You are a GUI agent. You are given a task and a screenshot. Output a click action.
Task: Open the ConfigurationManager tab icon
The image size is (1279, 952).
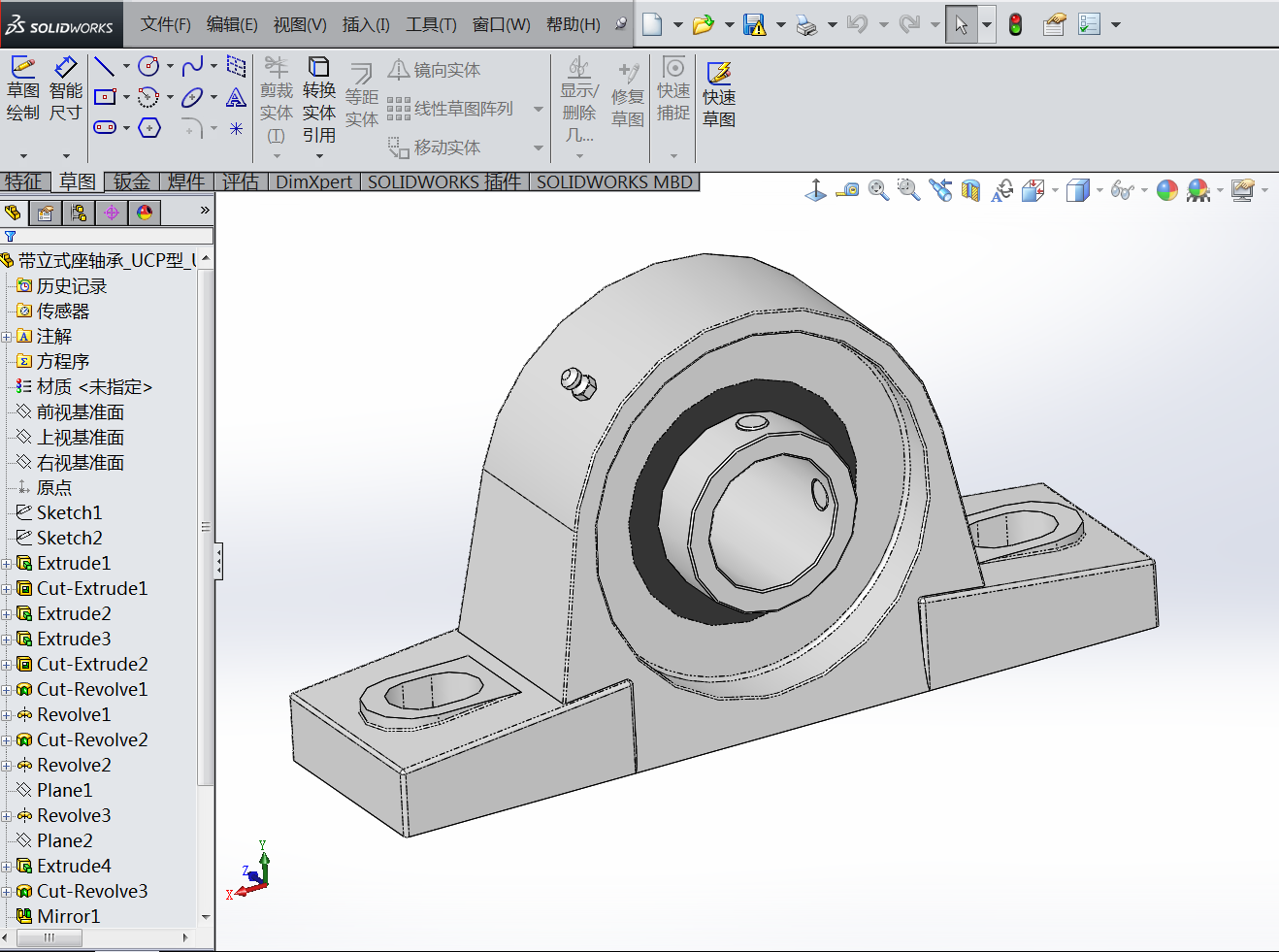click(x=79, y=213)
